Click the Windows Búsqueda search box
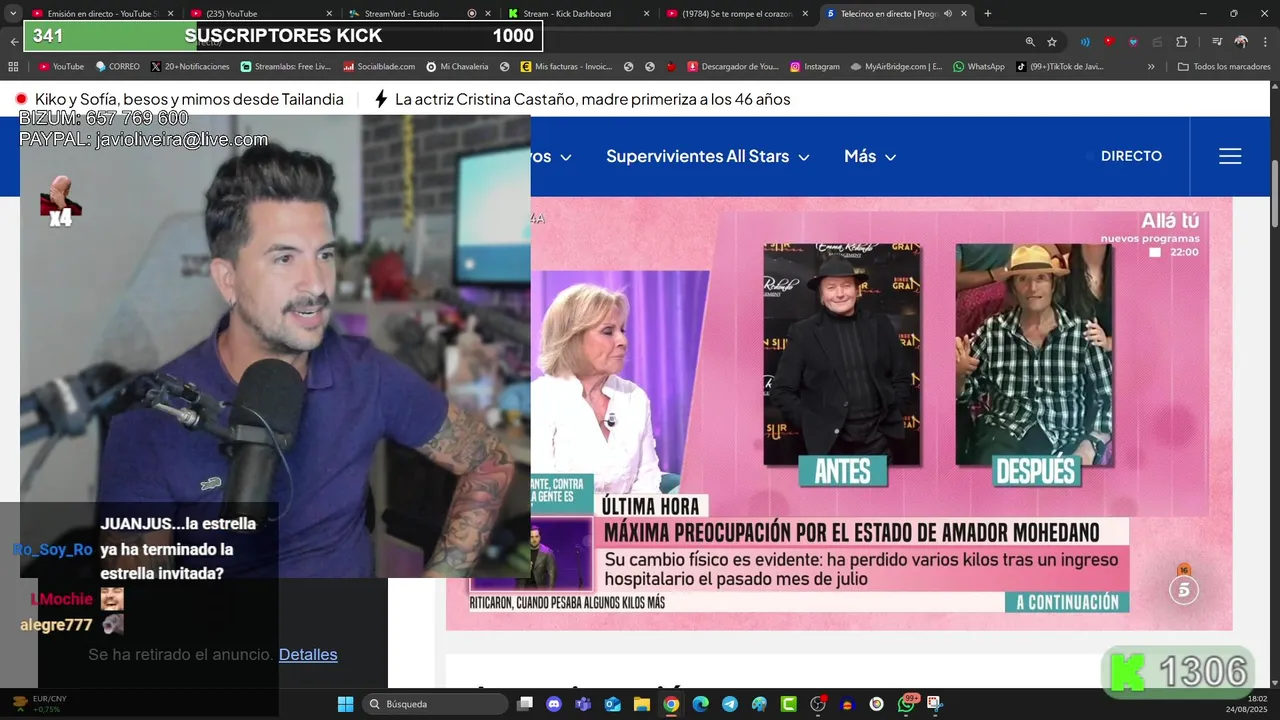The image size is (1280, 720). point(434,704)
